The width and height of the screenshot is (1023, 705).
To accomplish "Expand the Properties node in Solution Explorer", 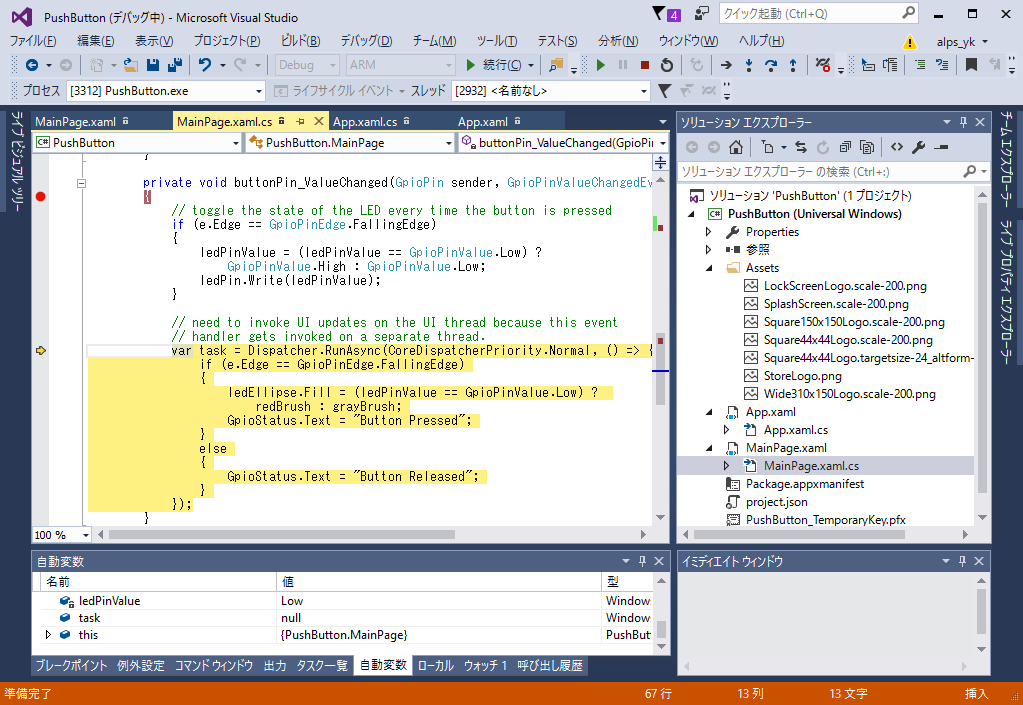I will click(x=709, y=232).
